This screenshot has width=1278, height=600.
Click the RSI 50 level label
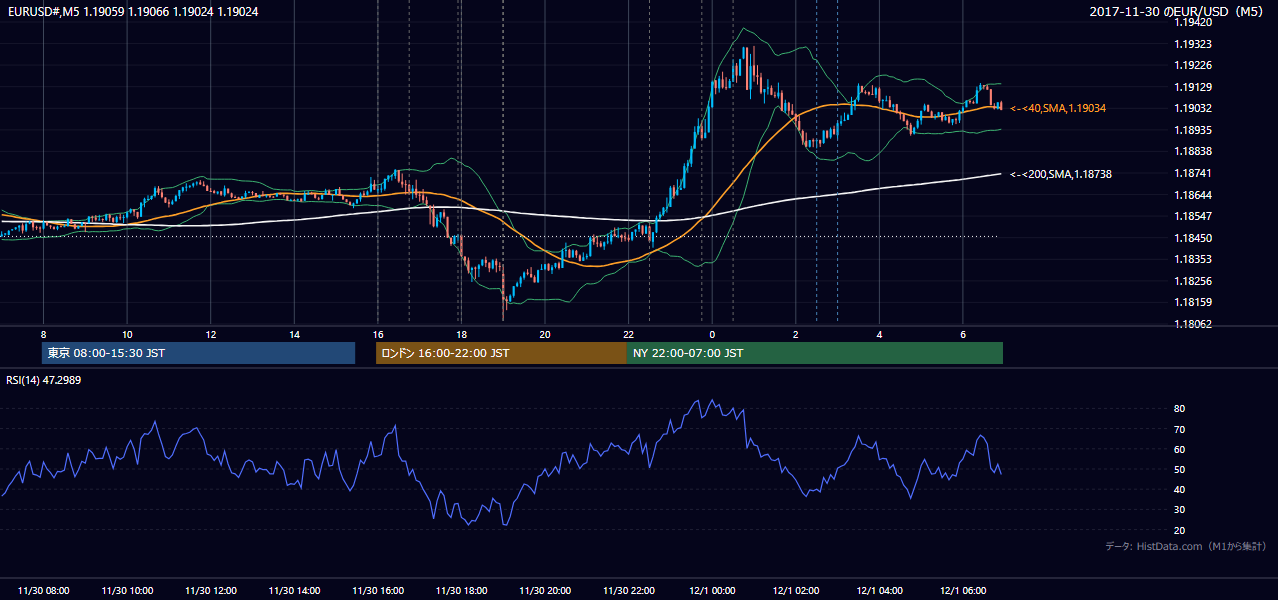(x=1180, y=469)
